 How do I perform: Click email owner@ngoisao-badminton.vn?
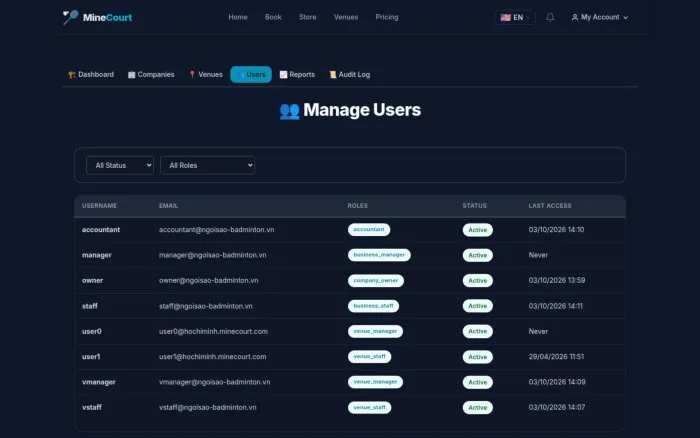[208, 280]
